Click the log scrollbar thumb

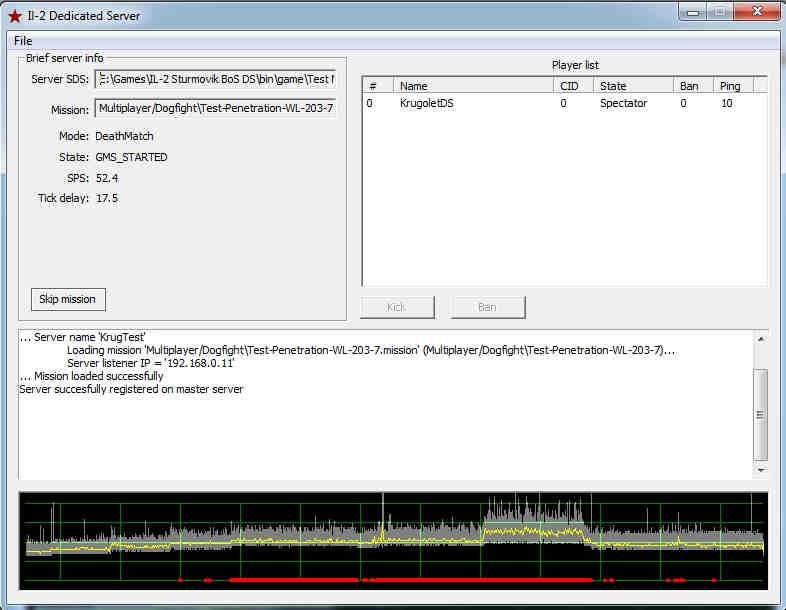tap(761, 415)
